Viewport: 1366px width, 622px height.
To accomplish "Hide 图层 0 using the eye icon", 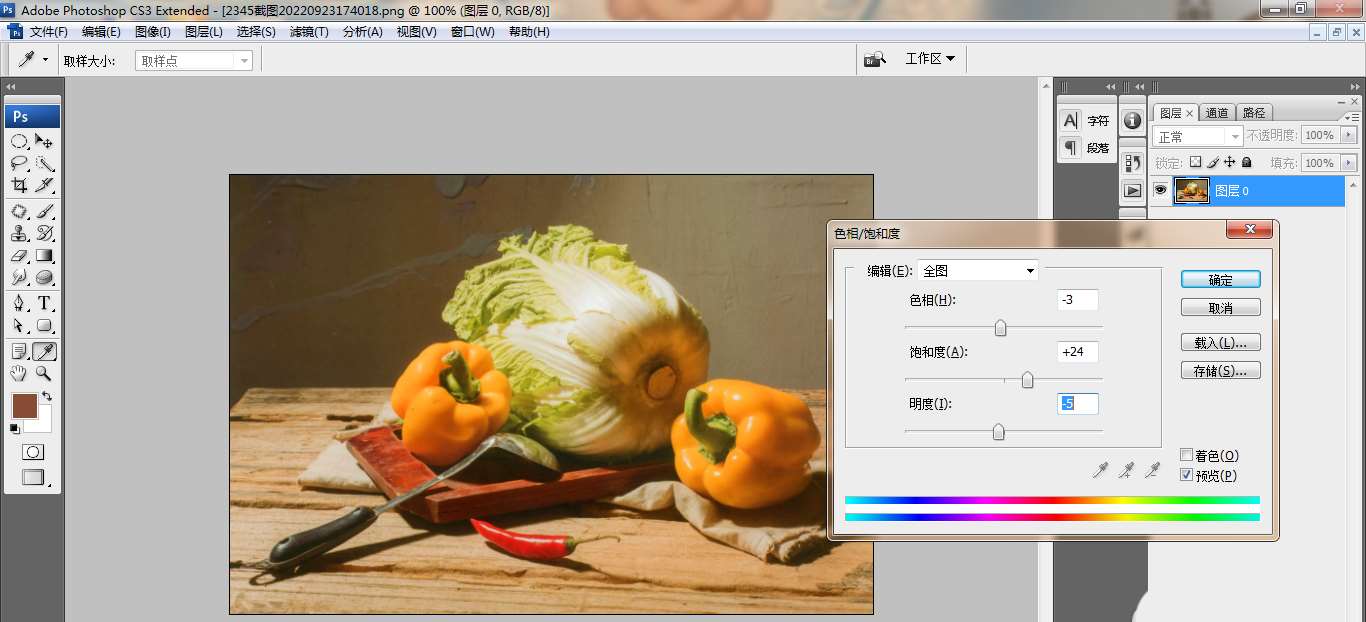I will click(1160, 190).
